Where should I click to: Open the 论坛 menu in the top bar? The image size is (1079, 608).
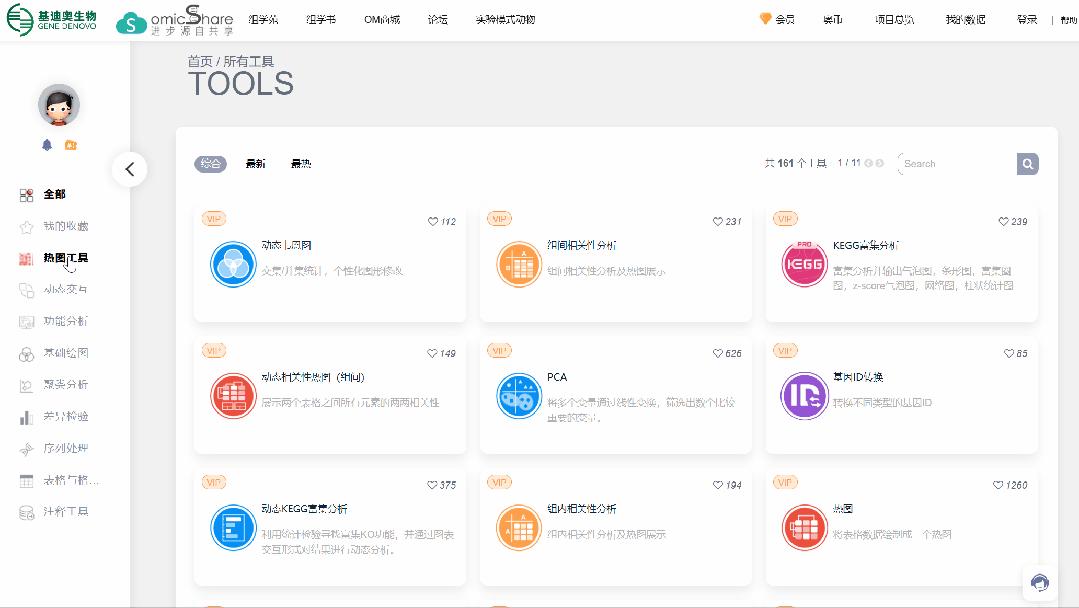pos(436,18)
